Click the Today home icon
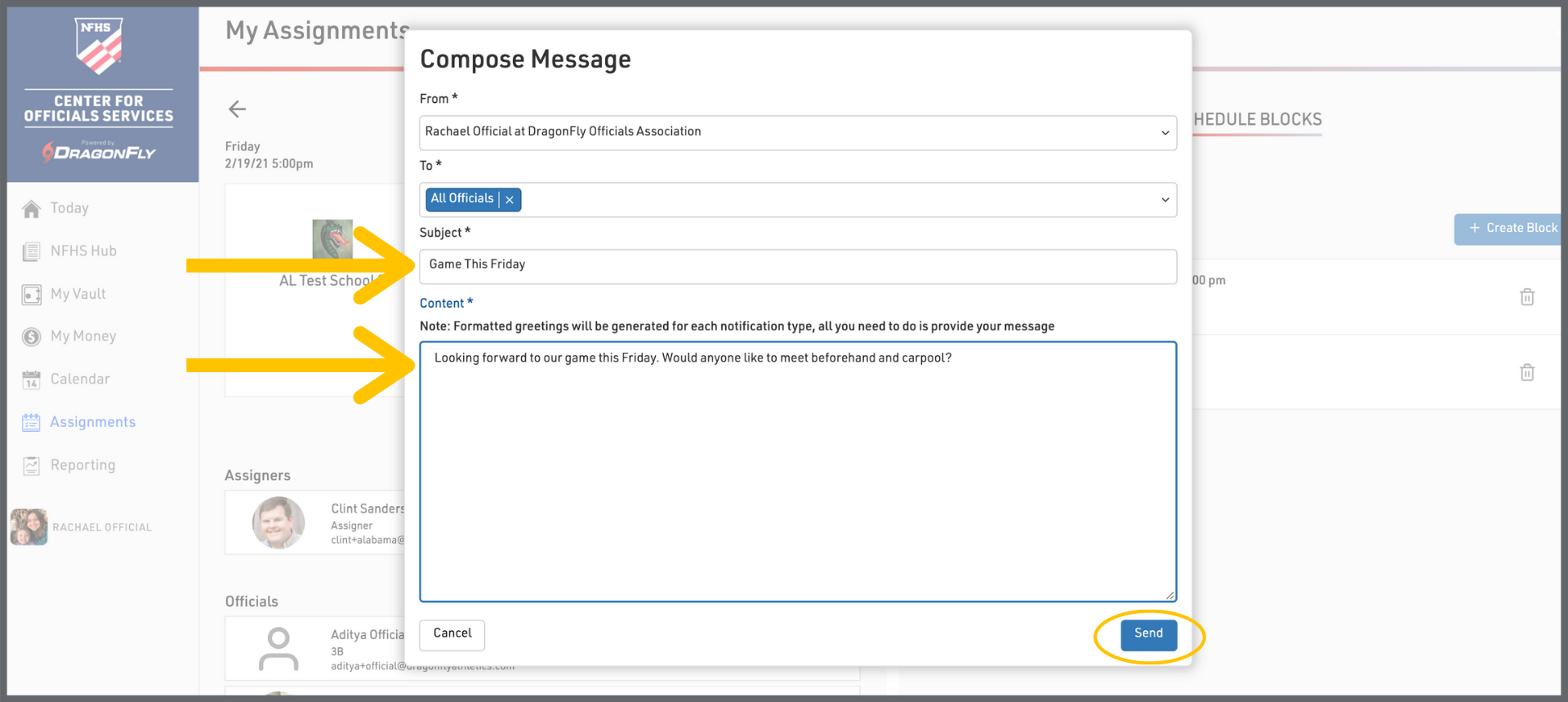Image resolution: width=1568 pixels, height=702 pixels. coord(31,209)
